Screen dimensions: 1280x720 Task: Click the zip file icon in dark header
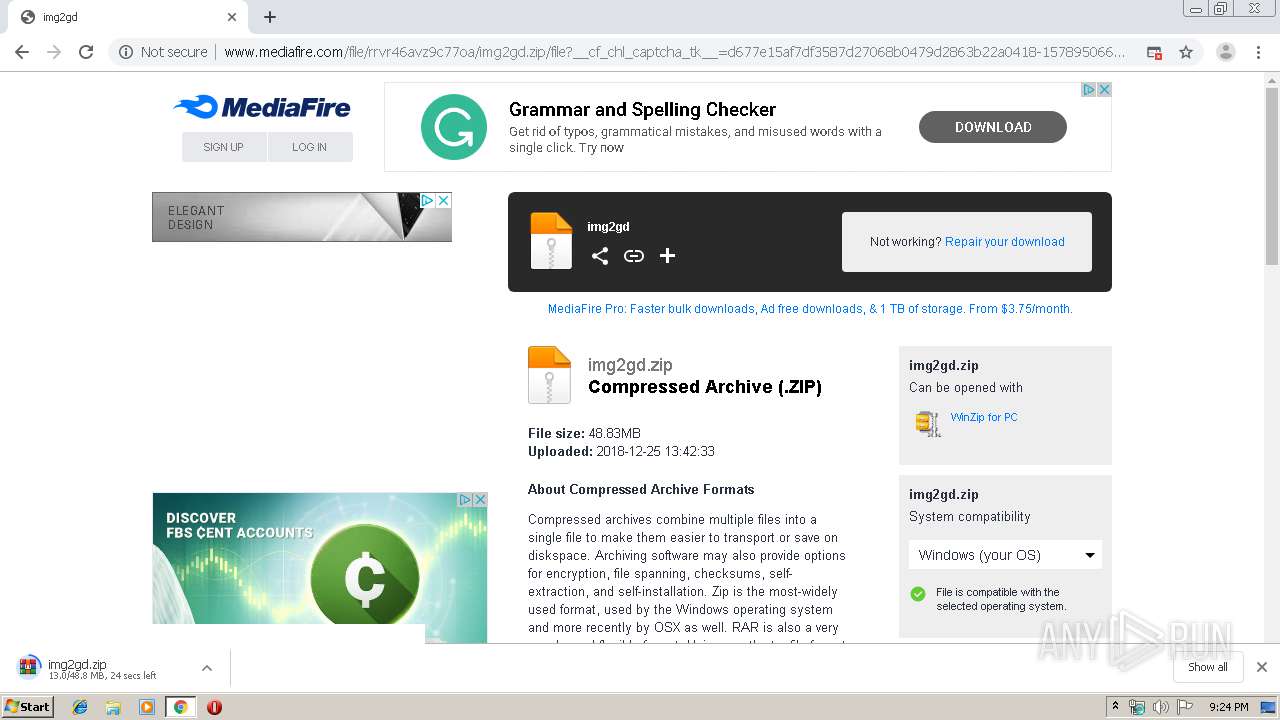(x=551, y=241)
